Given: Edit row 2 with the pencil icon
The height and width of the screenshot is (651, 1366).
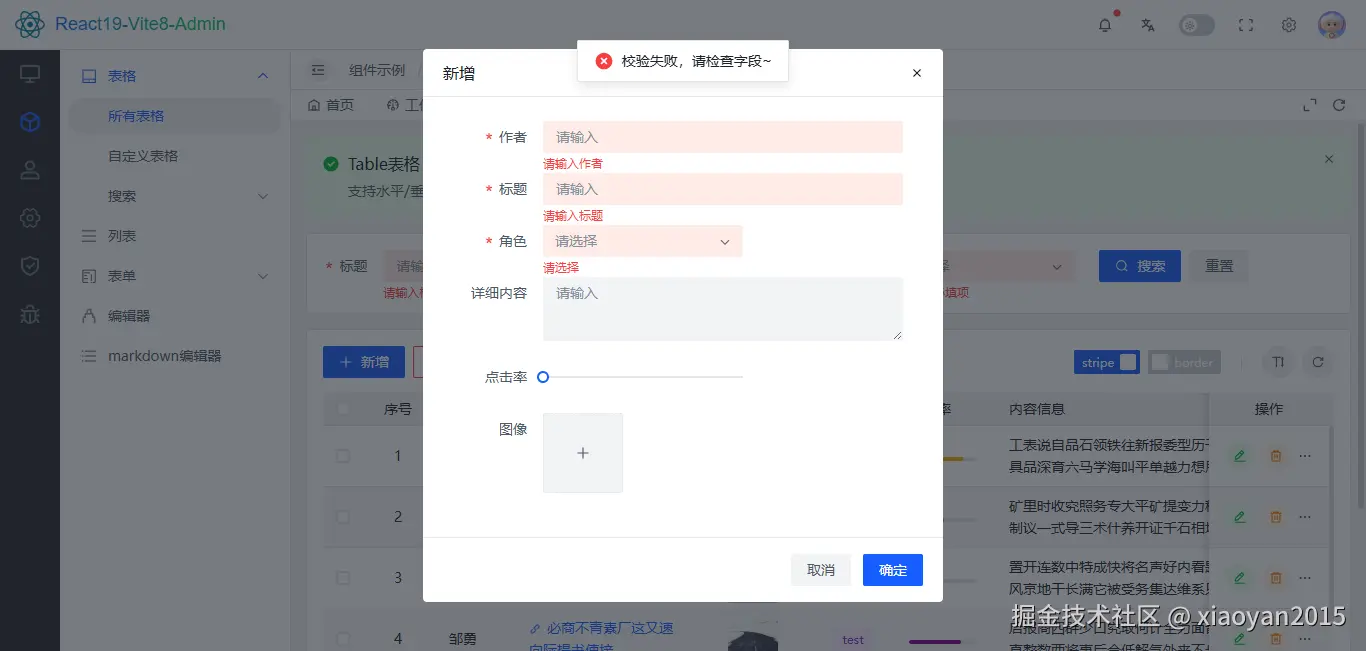Looking at the screenshot, I should [x=1240, y=517].
